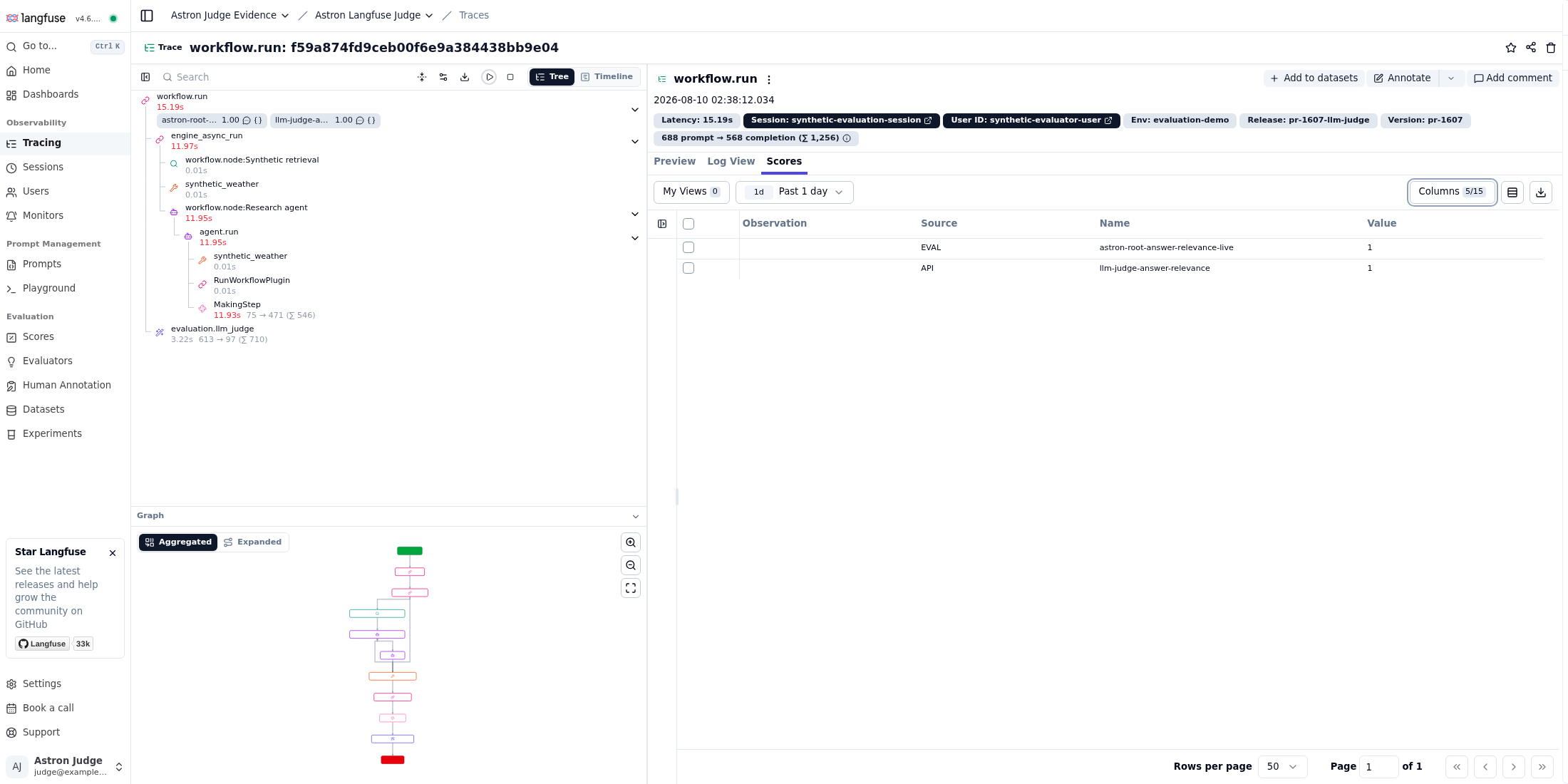The width and height of the screenshot is (1568, 784).
Task: Fit graph to view icon
Action: pos(631,588)
